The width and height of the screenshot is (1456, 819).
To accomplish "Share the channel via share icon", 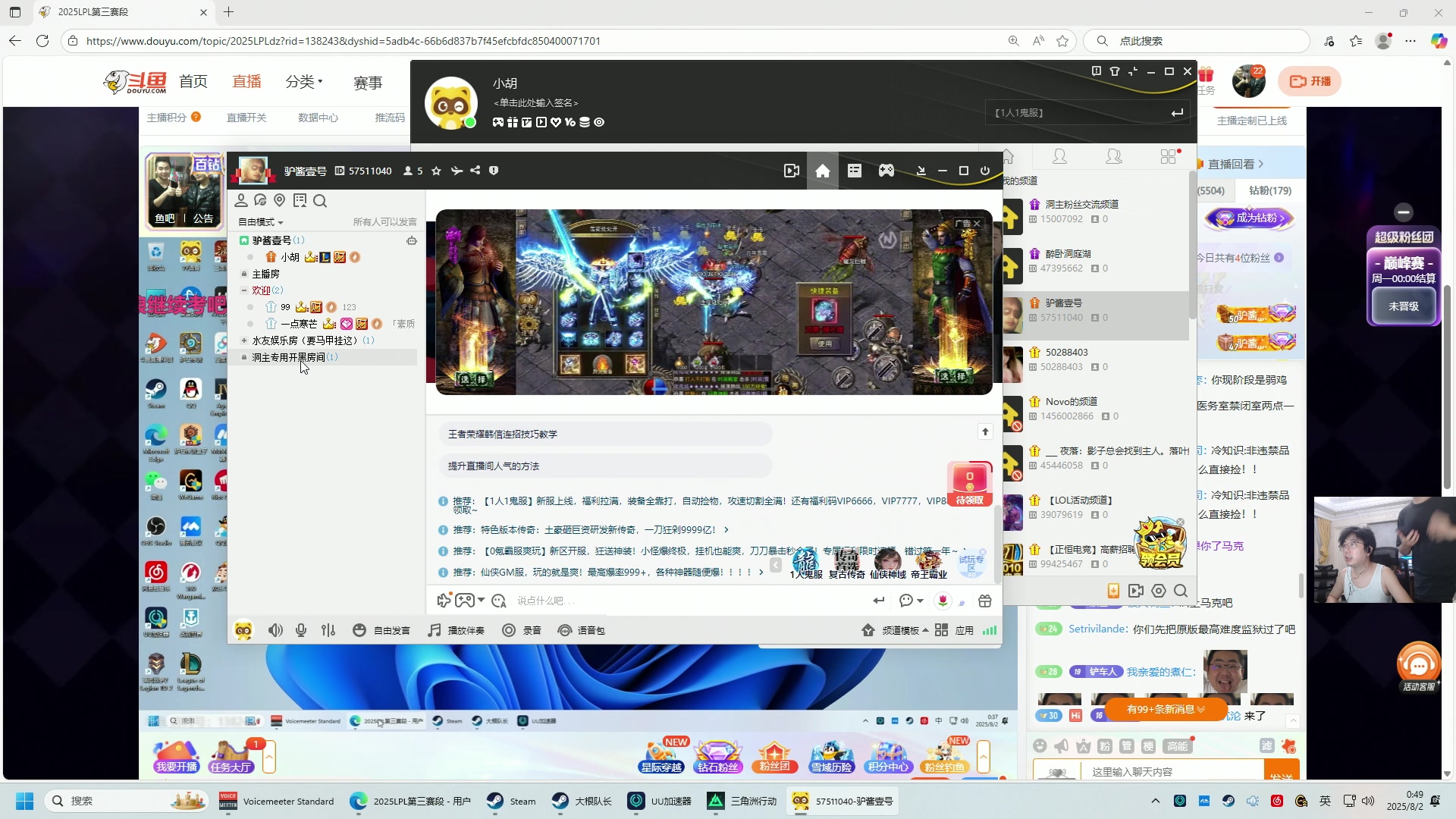I will pyautogui.click(x=475, y=171).
